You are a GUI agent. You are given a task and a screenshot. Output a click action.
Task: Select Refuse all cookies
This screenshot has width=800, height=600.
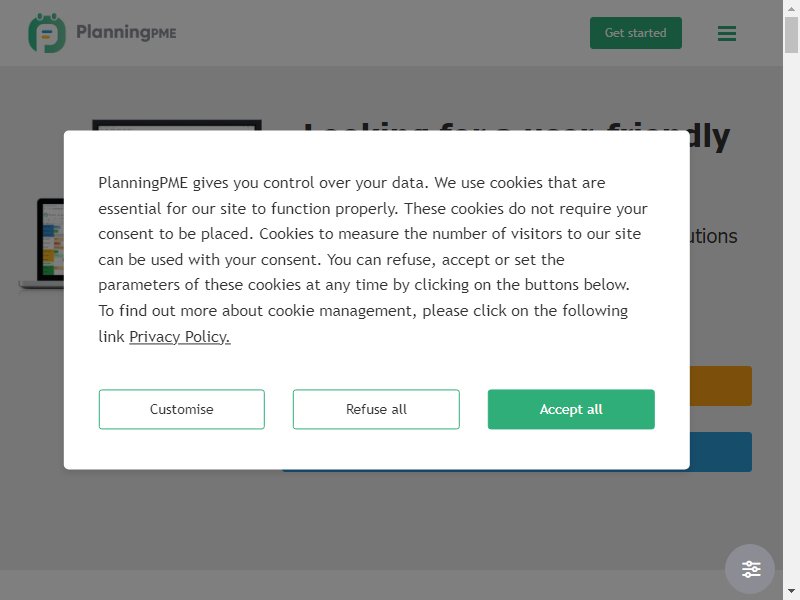[376, 409]
